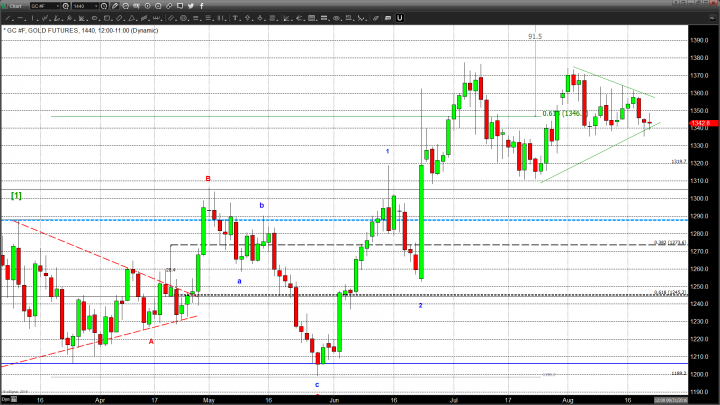Select the up arrow marker tool
Screen dimensions: 720x405
(248, 18)
